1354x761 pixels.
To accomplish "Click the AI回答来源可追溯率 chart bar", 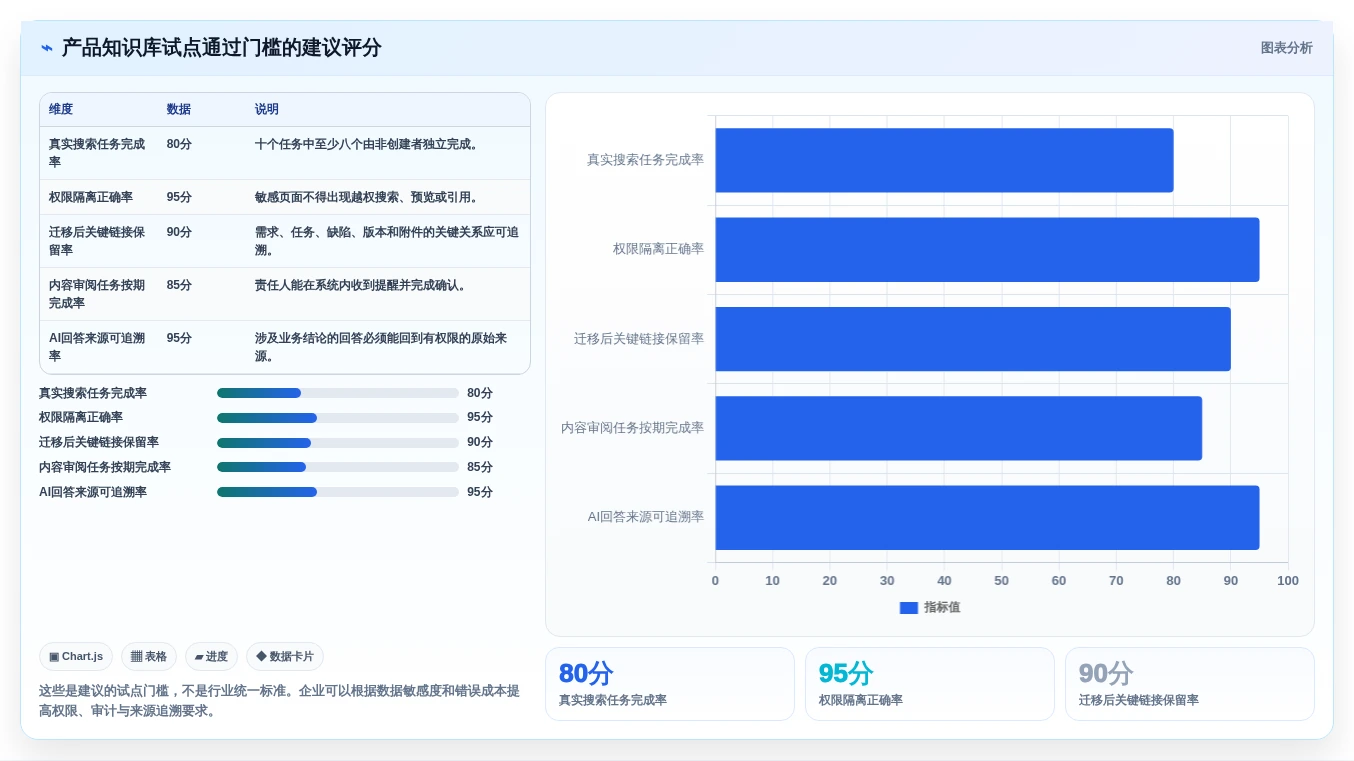I will [987, 517].
